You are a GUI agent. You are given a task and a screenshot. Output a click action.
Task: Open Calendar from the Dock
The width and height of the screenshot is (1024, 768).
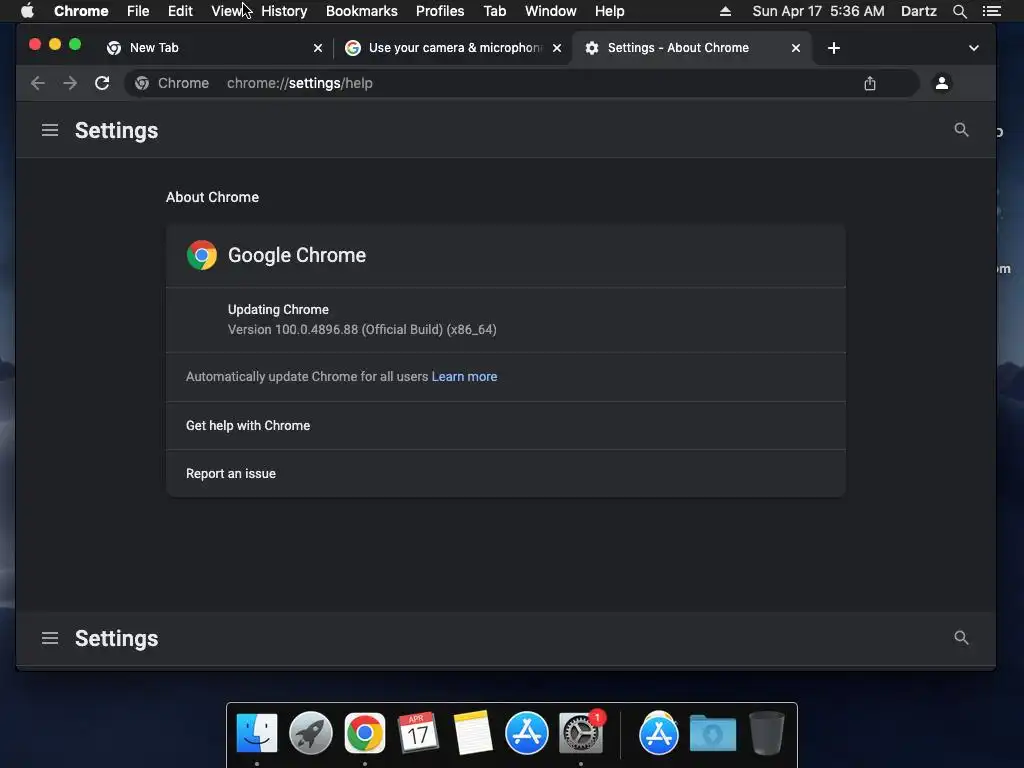click(x=419, y=733)
